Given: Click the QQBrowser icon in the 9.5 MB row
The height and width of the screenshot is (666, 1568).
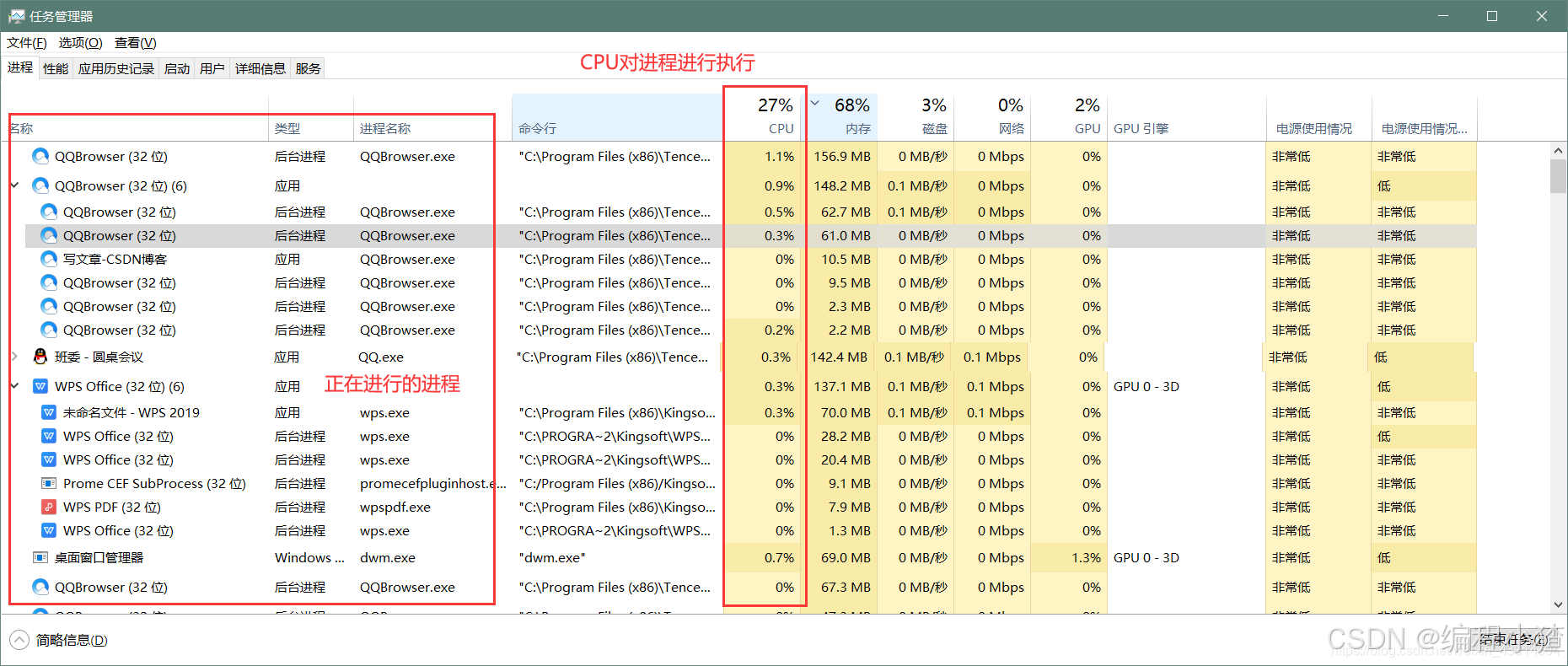Looking at the screenshot, I should (x=49, y=282).
